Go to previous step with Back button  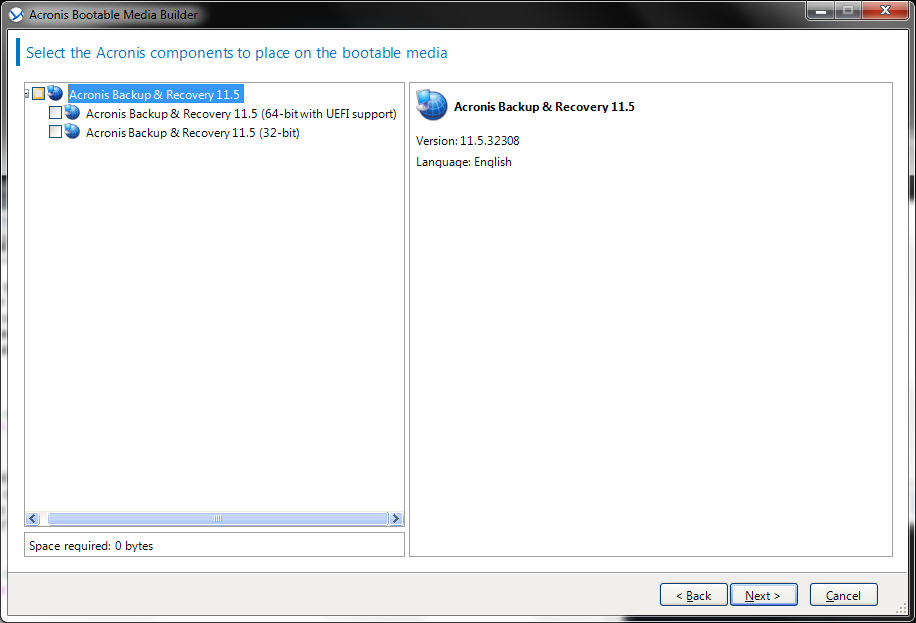693,595
